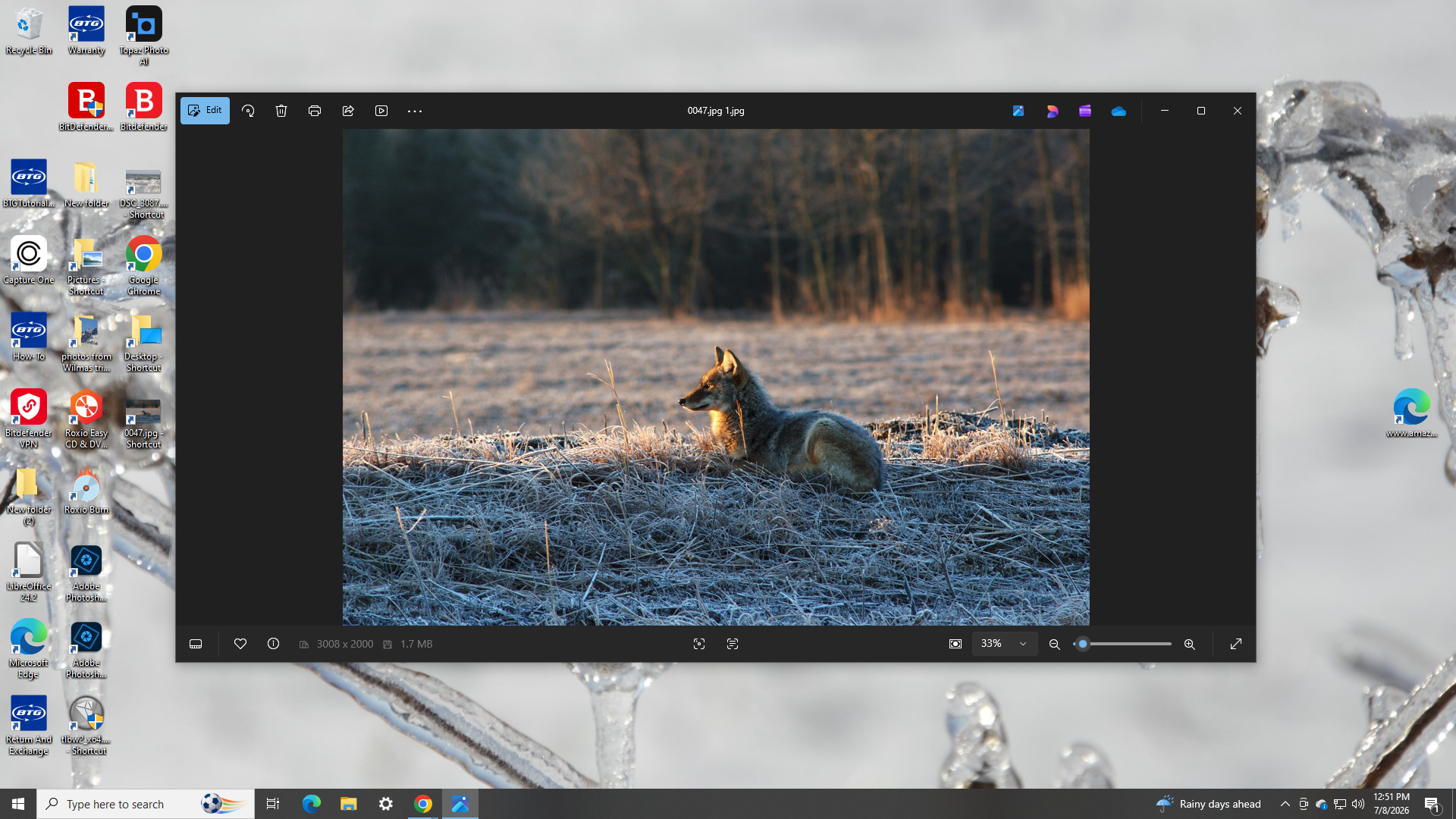Maximize the Photos window
Screen dimensions: 1456x819
1201,111
